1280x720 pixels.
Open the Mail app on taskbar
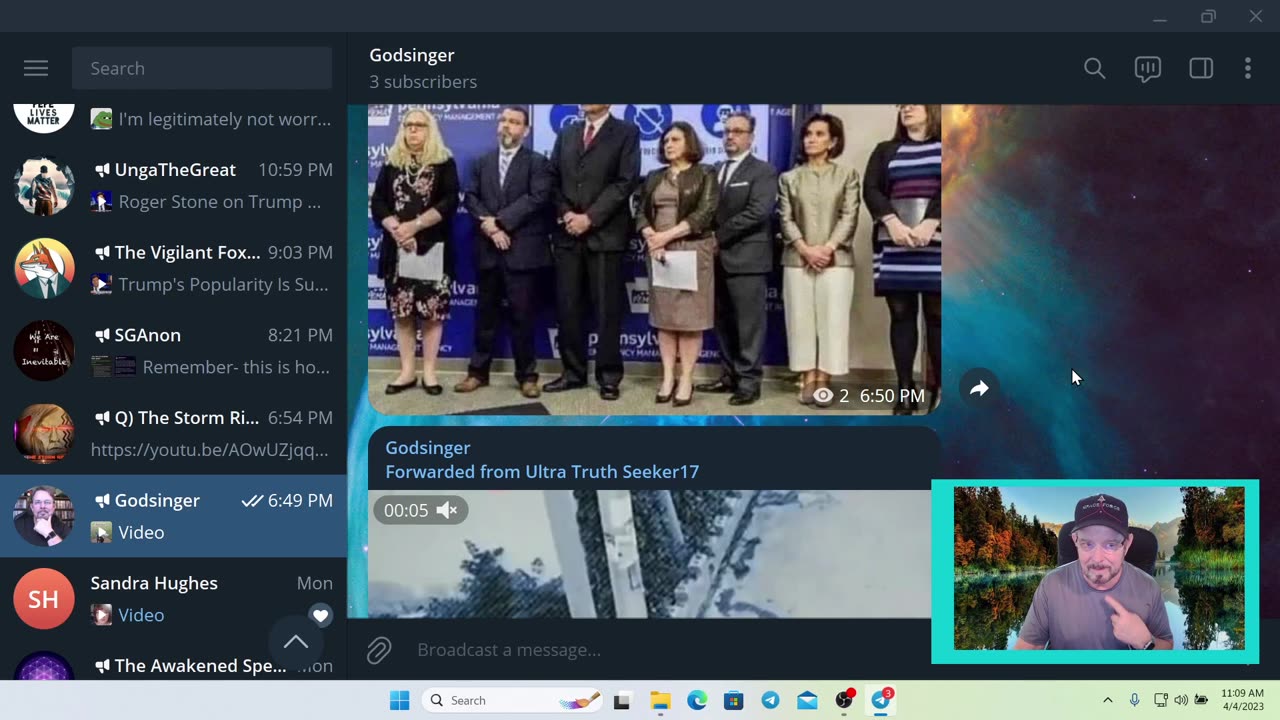pos(807,701)
